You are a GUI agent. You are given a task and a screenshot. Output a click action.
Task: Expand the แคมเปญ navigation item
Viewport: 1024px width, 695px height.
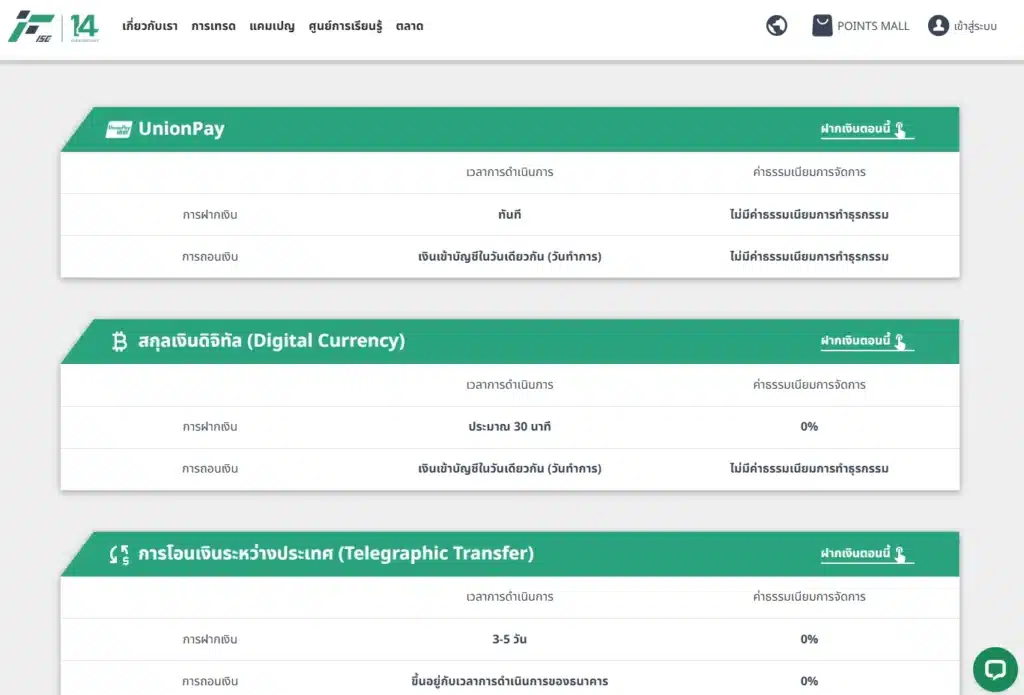(271, 27)
